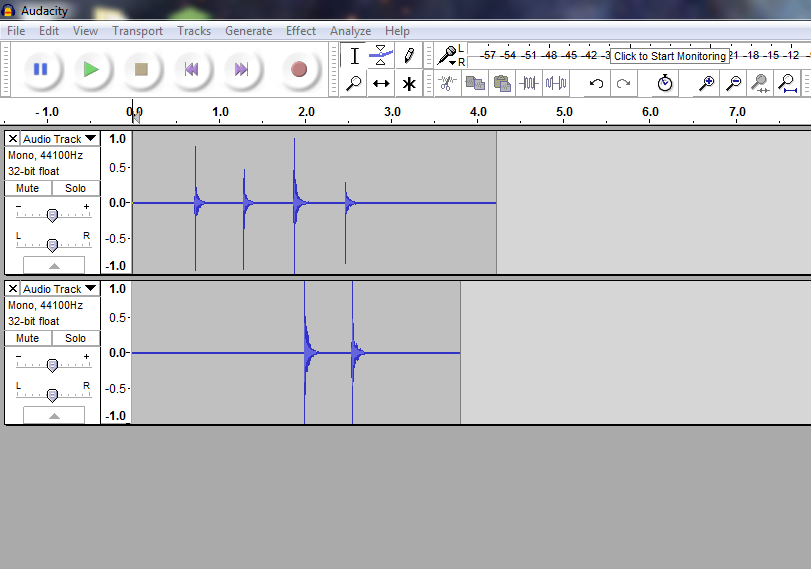This screenshot has width=811, height=569.
Task: Open the Edit menu
Action: click(49, 31)
